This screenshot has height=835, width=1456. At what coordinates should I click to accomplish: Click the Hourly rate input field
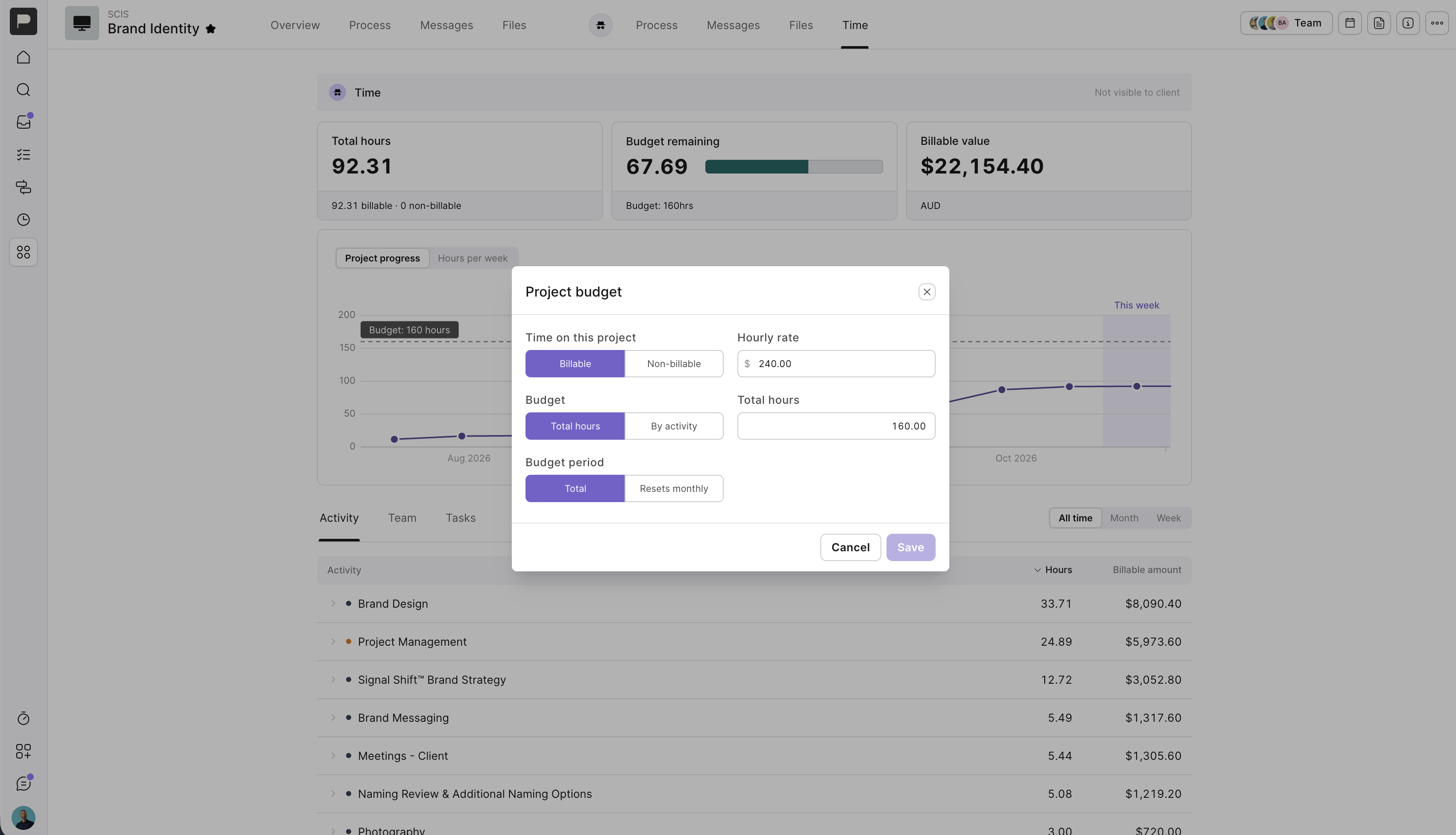coord(837,364)
